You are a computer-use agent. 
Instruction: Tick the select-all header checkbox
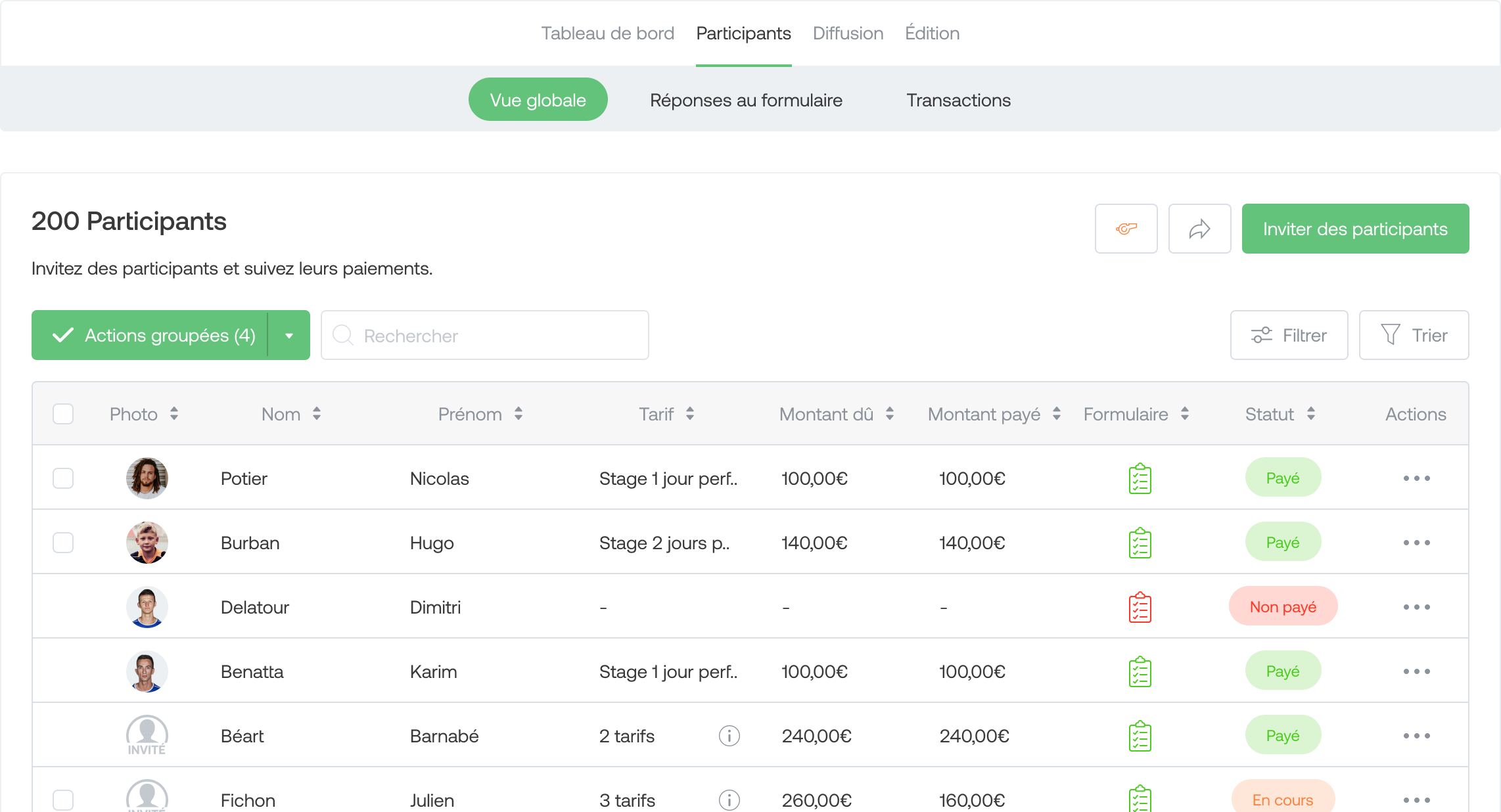tap(63, 414)
